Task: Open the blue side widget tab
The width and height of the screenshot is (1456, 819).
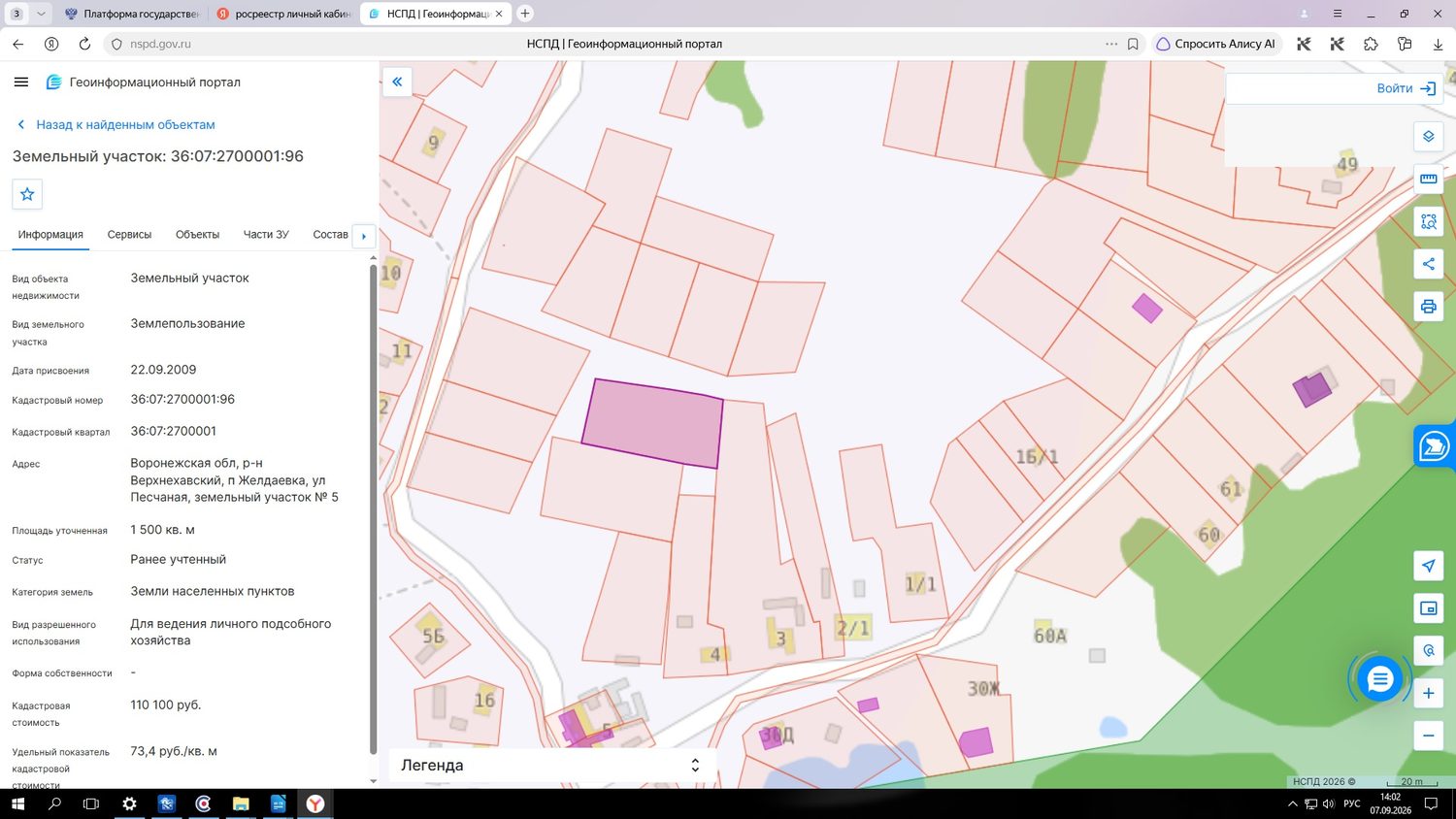Action: pos(1434,446)
